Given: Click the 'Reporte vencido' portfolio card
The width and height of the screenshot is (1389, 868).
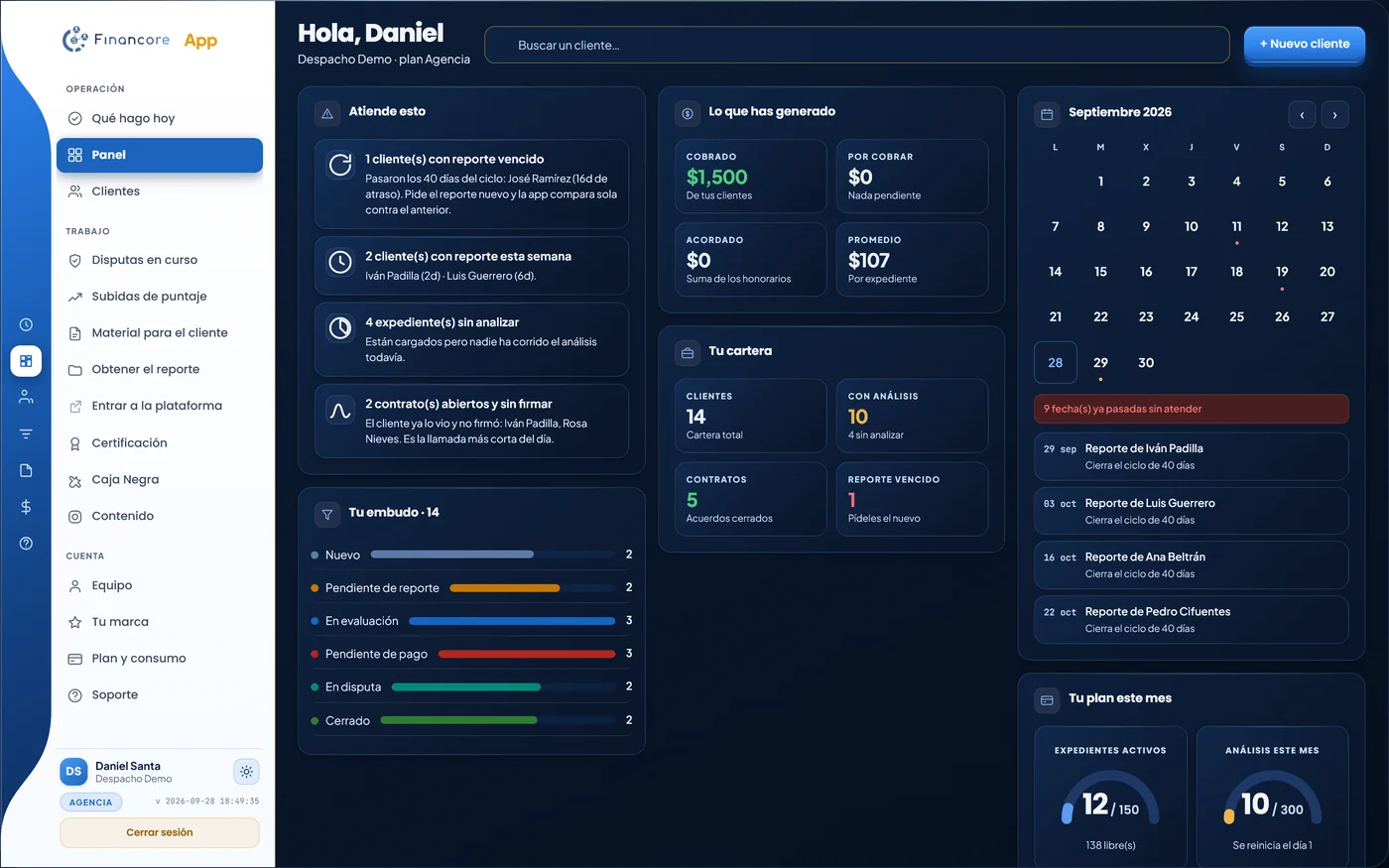Looking at the screenshot, I should tap(912, 499).
